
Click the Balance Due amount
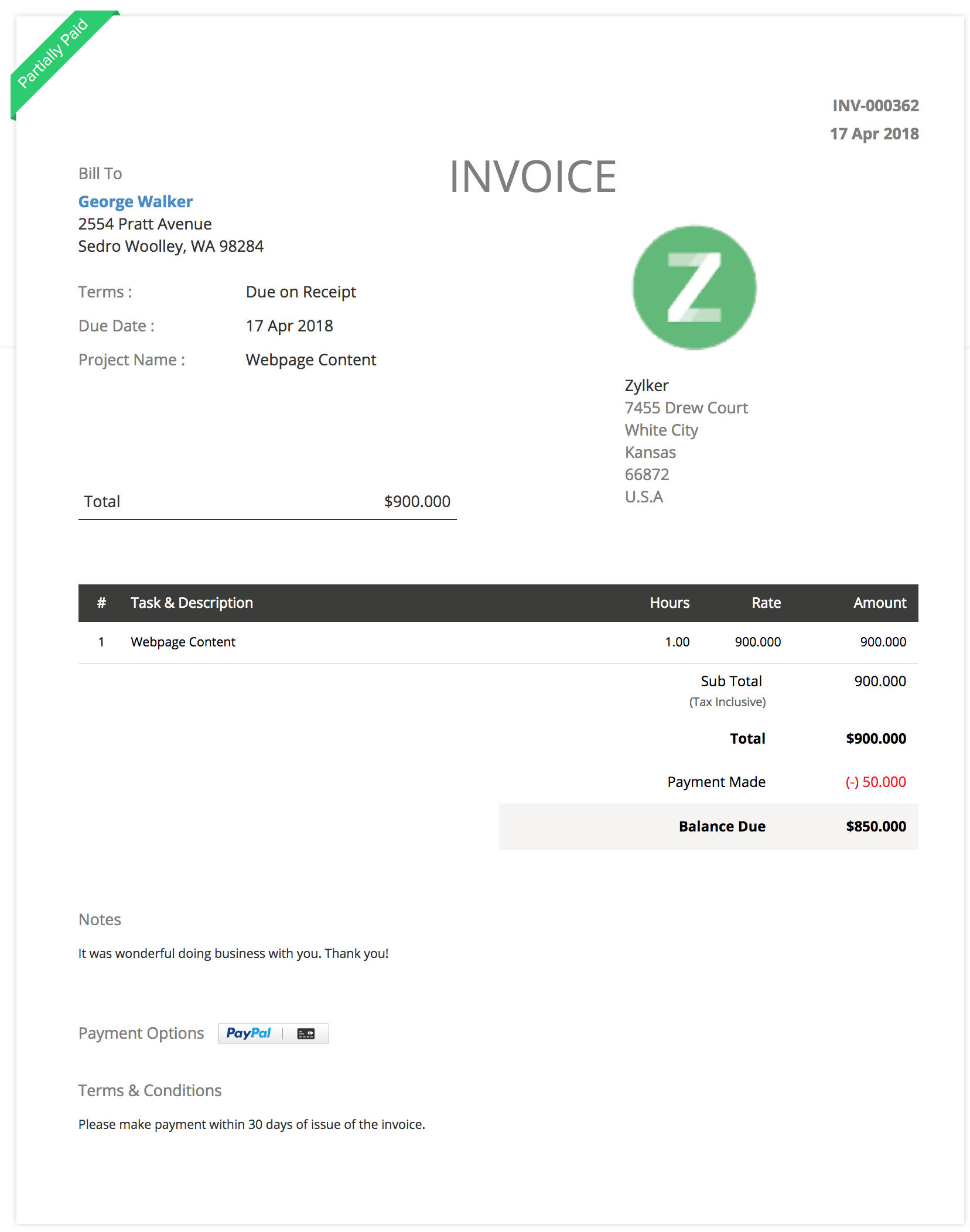pos(875,827)
